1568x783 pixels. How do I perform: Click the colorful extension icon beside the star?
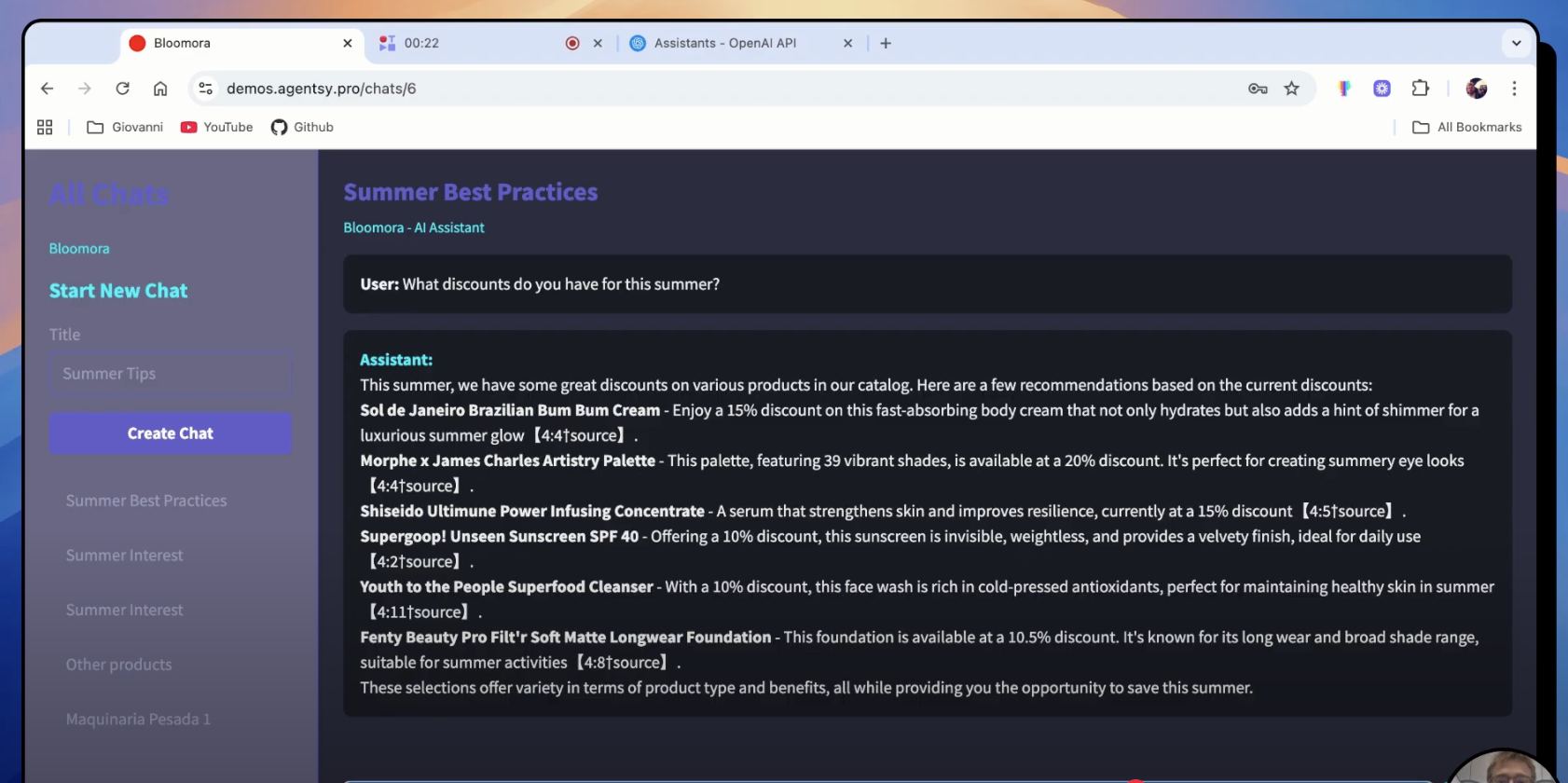[x=1343, y=89]
